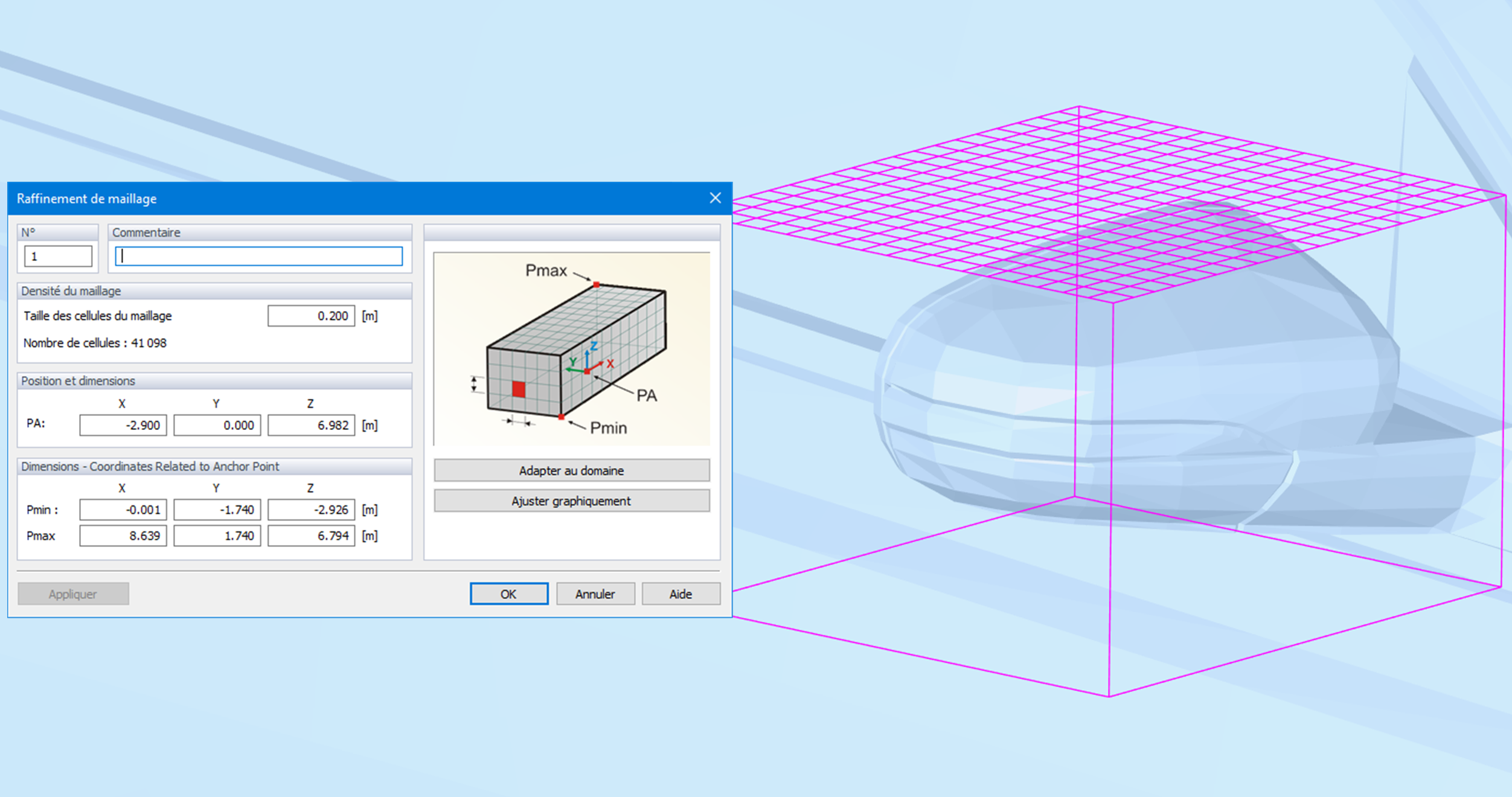Close the Raffinement de maillage dialog
The image size is (1512, 797).
[x=715, y=198]
